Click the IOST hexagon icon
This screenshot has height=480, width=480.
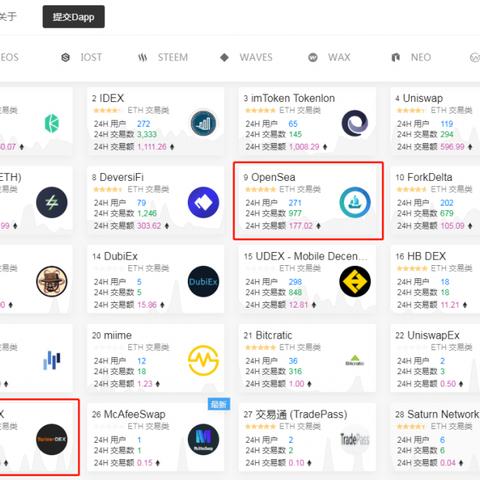(66, 57)
